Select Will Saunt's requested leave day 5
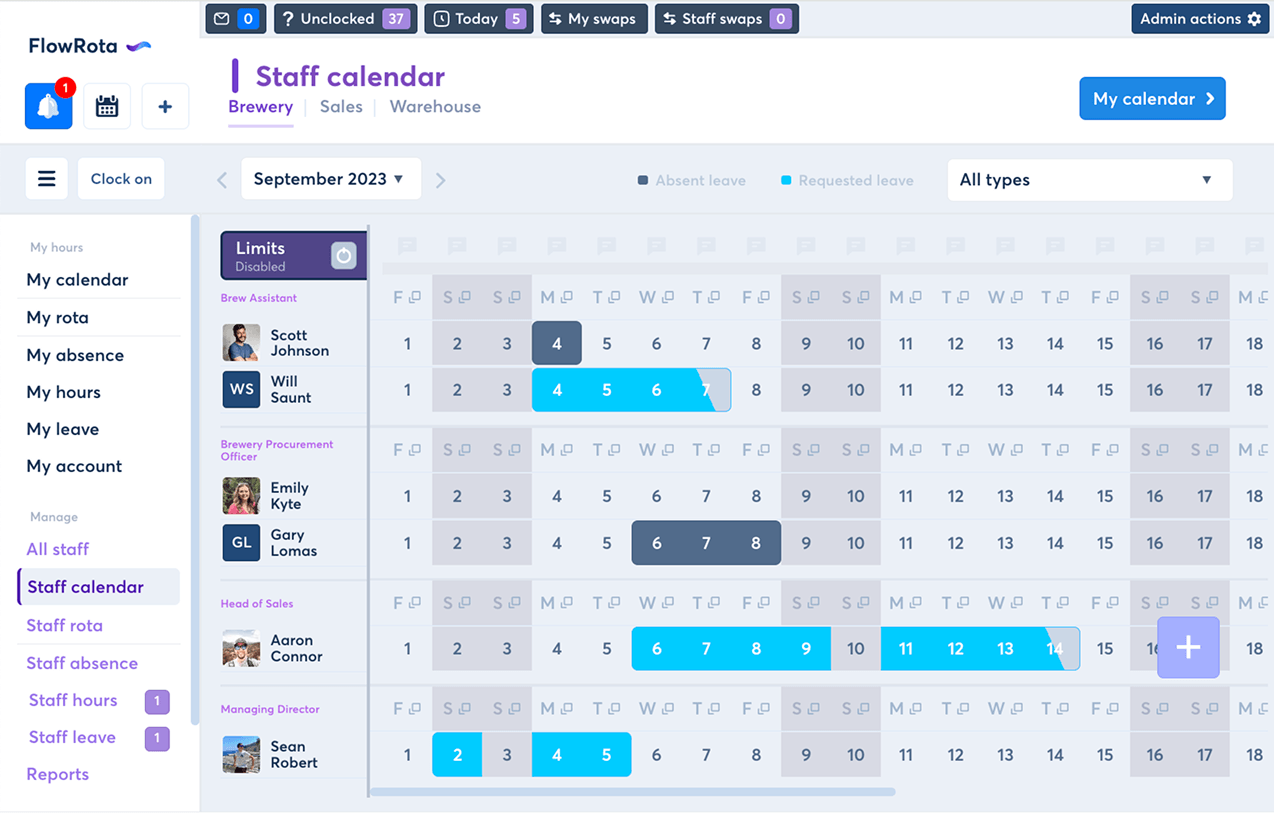The width and height of the screenshot is (1274, 814). (607, 390)
